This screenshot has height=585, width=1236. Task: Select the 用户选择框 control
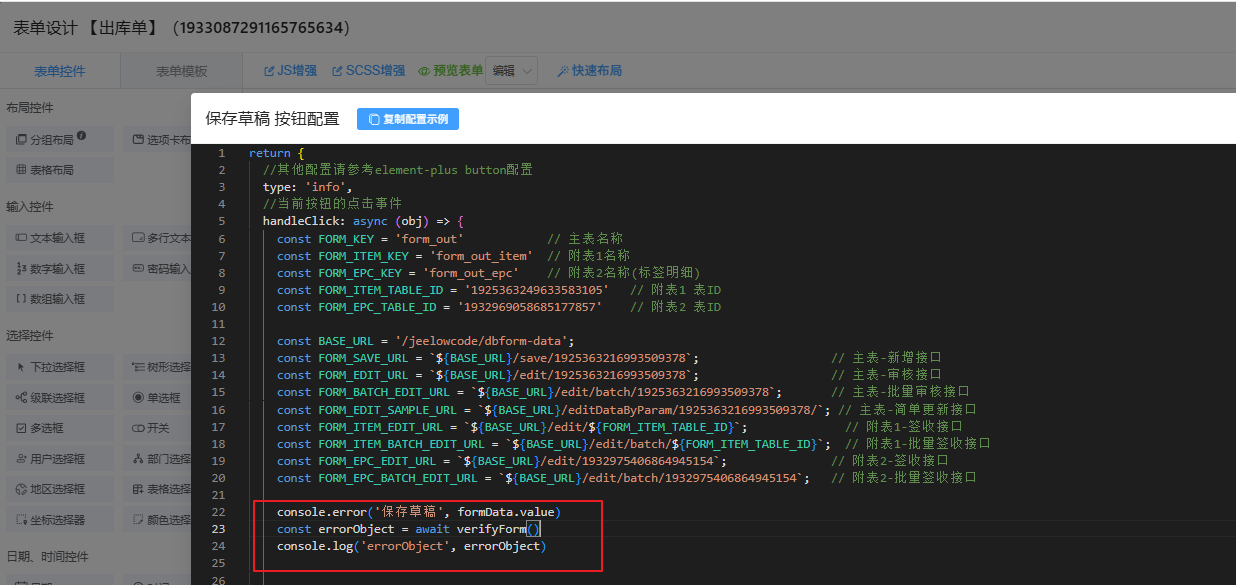pos(59,459)
